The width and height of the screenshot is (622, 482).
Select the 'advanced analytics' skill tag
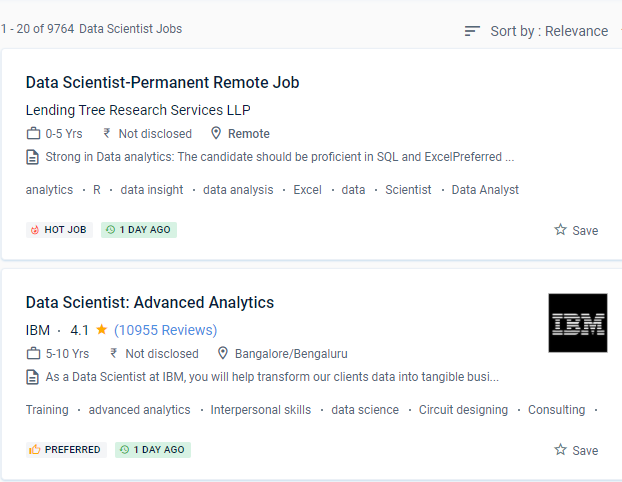(139, 410)
